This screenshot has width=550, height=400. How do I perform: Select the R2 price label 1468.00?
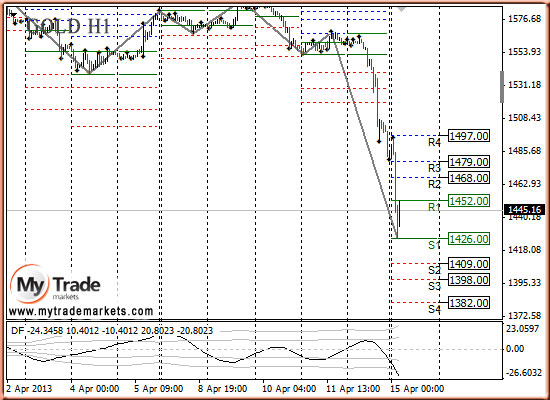tap(469, 178)
